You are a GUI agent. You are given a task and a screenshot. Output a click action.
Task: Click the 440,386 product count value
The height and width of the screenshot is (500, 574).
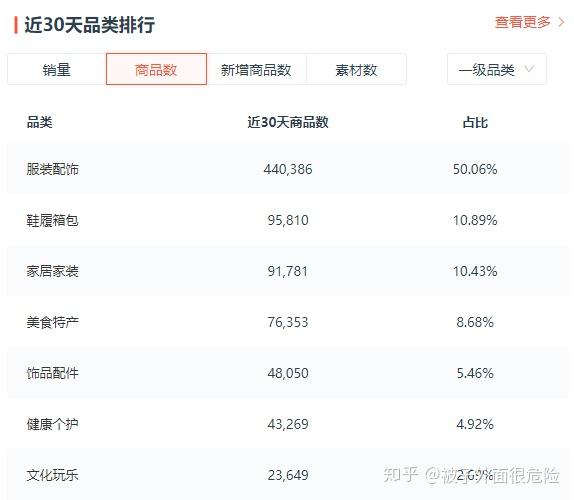tap(288, 169)
